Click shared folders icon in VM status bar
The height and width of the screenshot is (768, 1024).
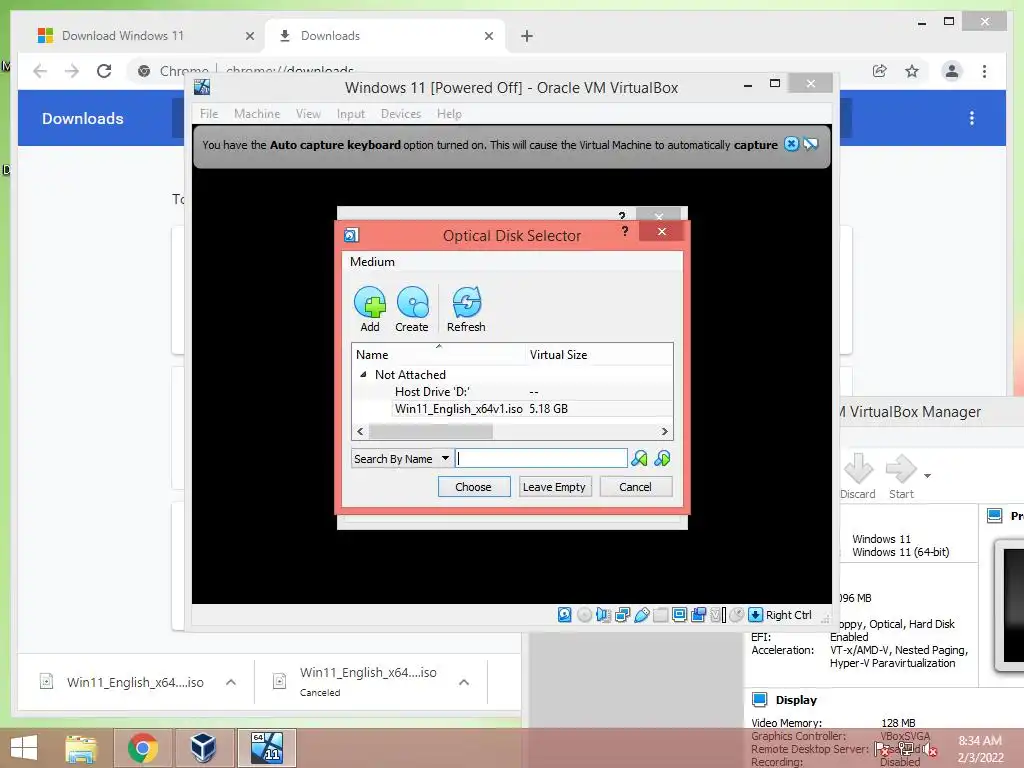(x=660, y=615)
